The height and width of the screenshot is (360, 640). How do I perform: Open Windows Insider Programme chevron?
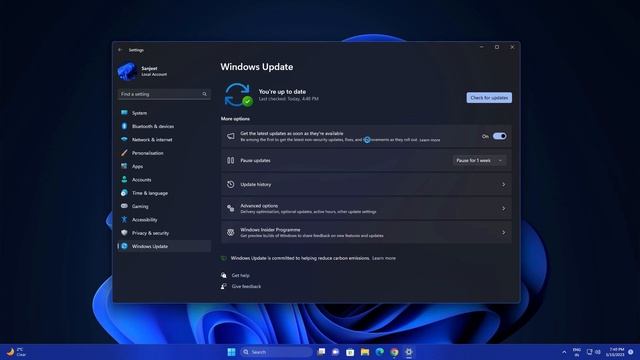[x=504, y=233]
